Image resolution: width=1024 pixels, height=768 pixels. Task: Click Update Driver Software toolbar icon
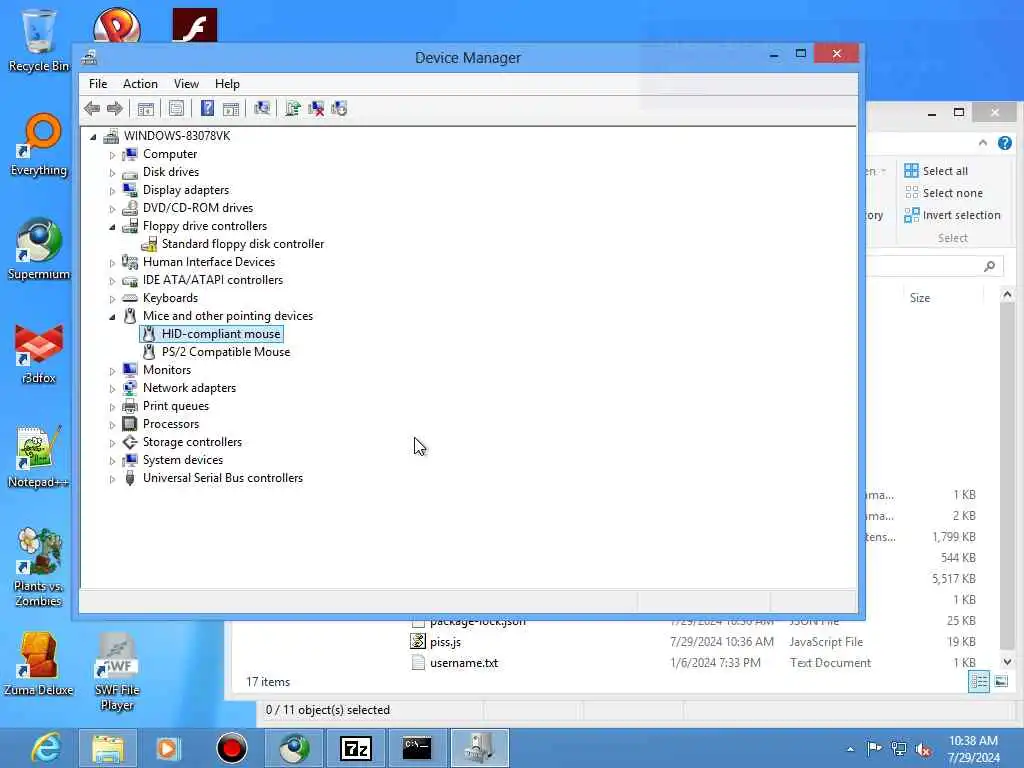[293, 108]
